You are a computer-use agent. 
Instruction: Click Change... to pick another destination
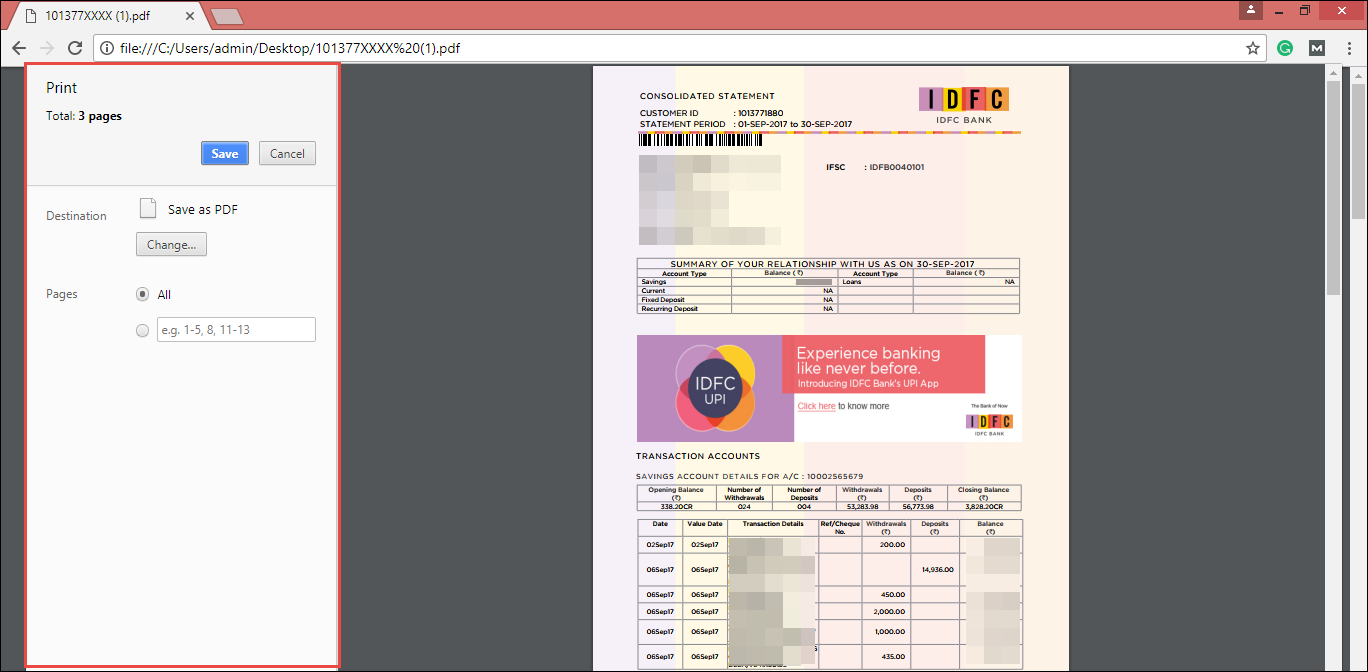tap(171, 244)
